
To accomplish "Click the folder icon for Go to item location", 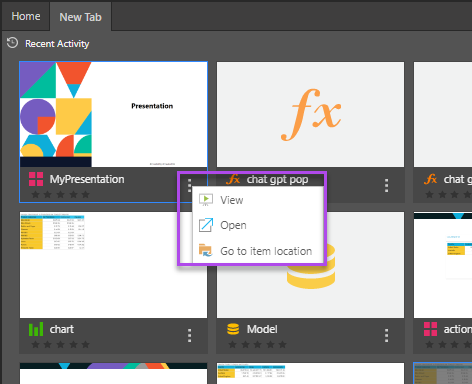I will tap(206, 250).
